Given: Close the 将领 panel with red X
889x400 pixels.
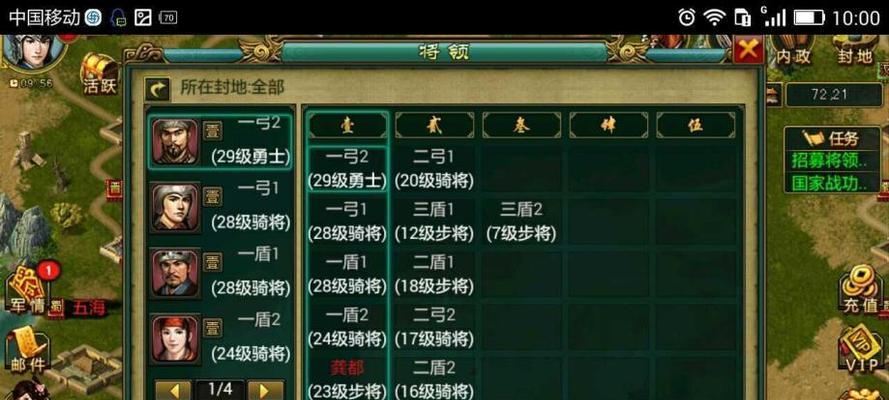Looking at the screenshot, I should click(x=748, y=50).
